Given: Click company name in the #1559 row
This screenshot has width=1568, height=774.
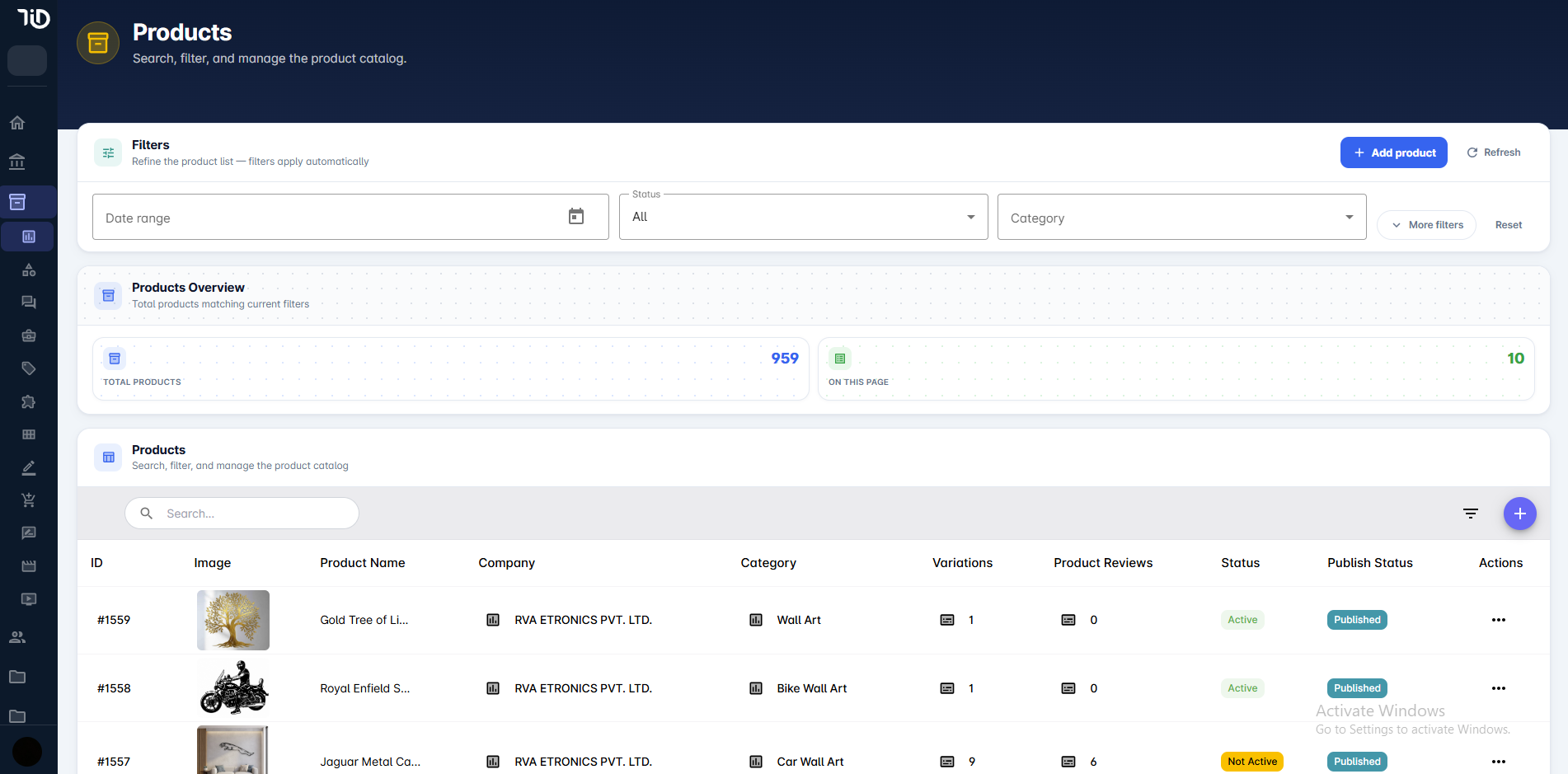Looking at the screenshot, I should click(x=584, y=620).
